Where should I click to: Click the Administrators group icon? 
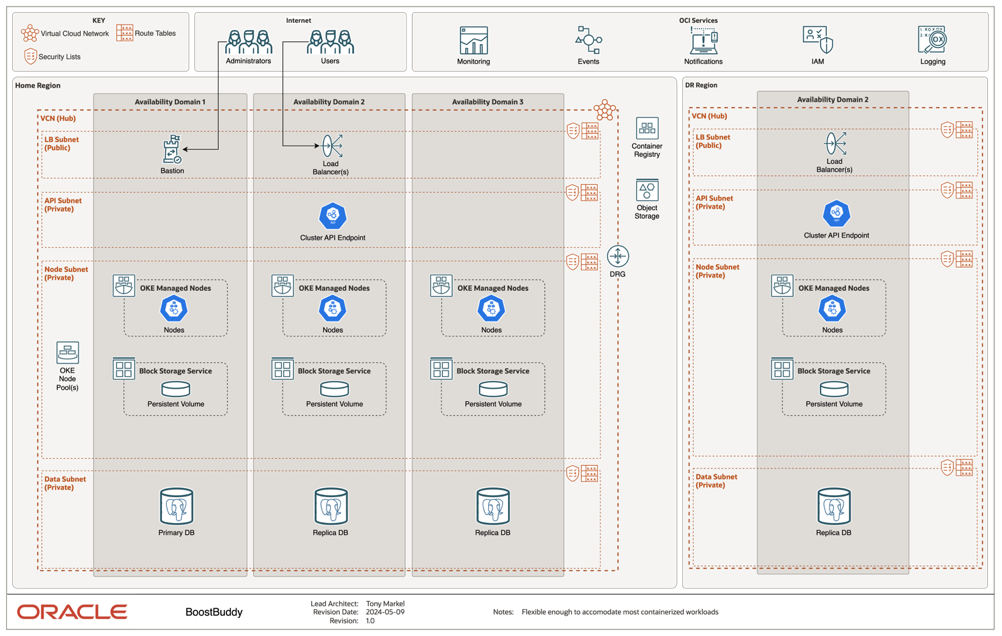[251, 39]
